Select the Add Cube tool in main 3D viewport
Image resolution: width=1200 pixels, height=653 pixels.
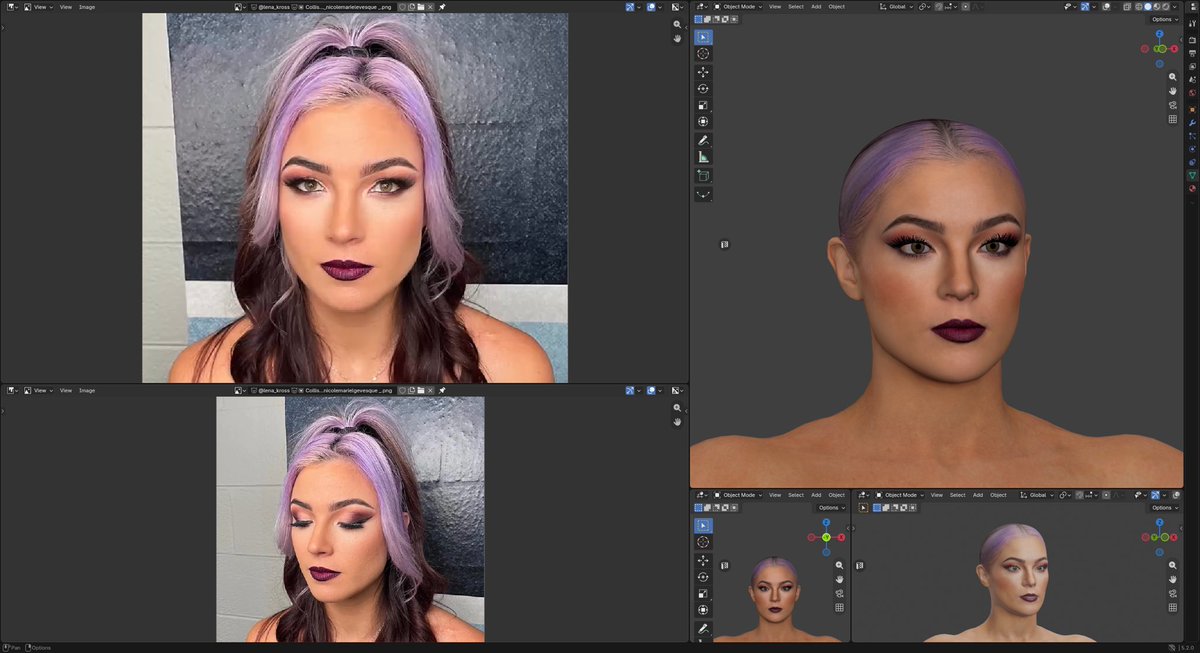pos(703,175)
